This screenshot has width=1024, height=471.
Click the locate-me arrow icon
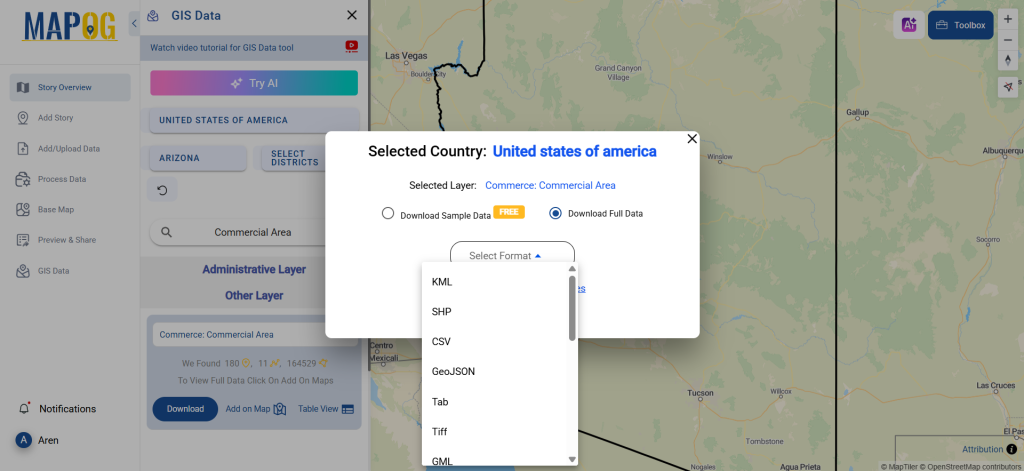point(1007,87)
